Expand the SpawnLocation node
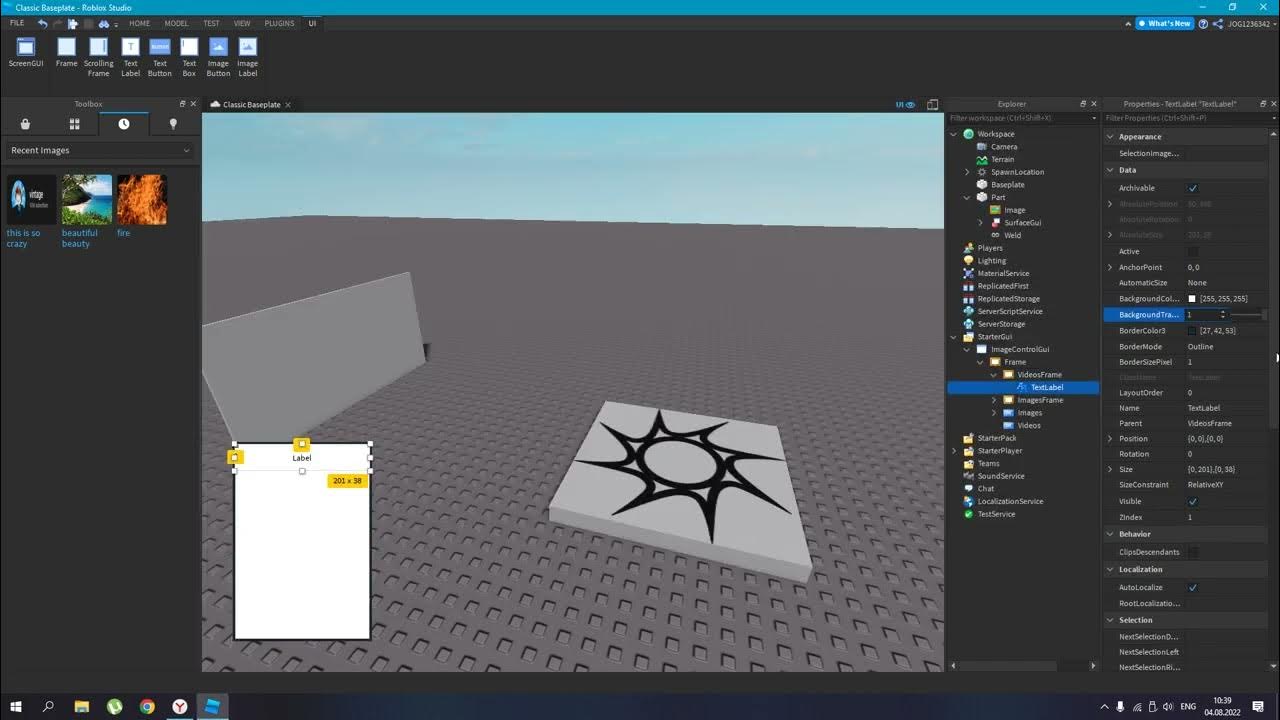 [967, 172]
